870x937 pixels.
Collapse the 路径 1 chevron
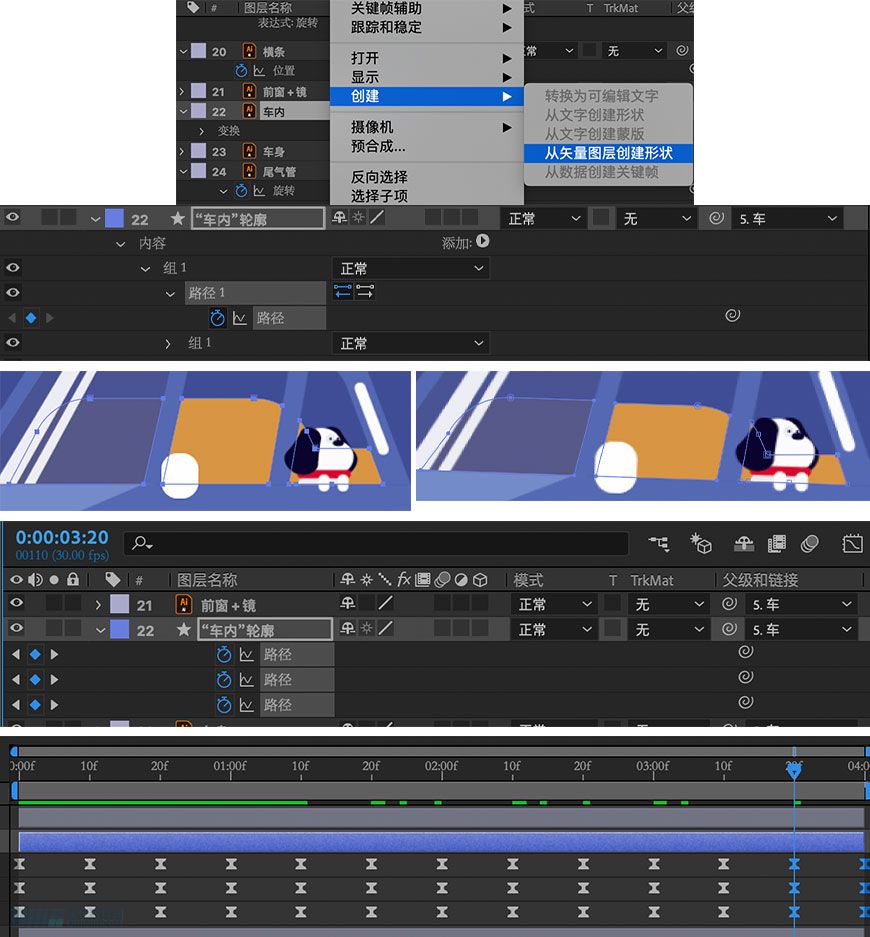pyautogui.click(x=170, y=293)
